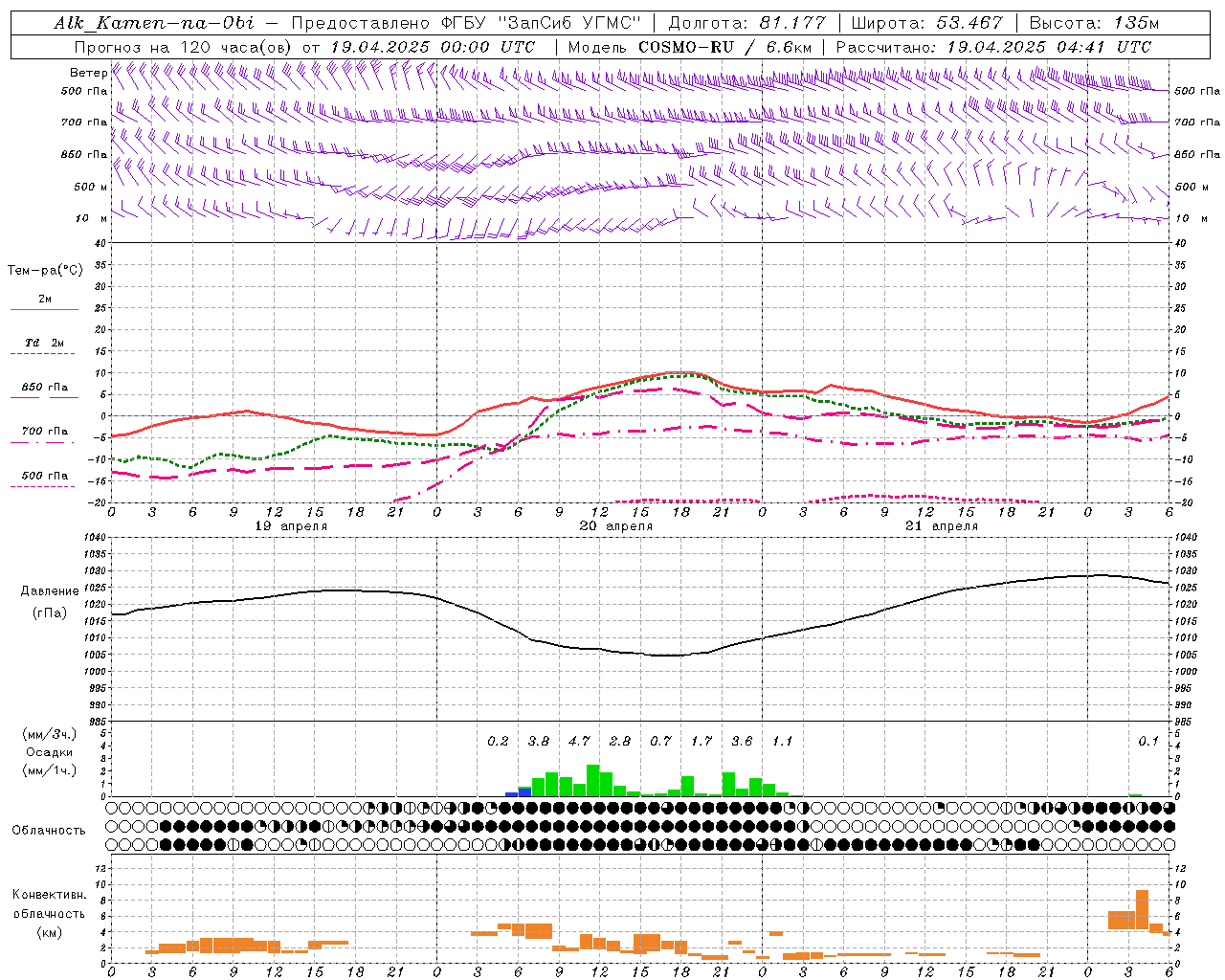The width and height of the screenshot is (1225, 980).
Task: Click the 'Конвективн.' convective cloud label
Action: click(x=50, y=895)
